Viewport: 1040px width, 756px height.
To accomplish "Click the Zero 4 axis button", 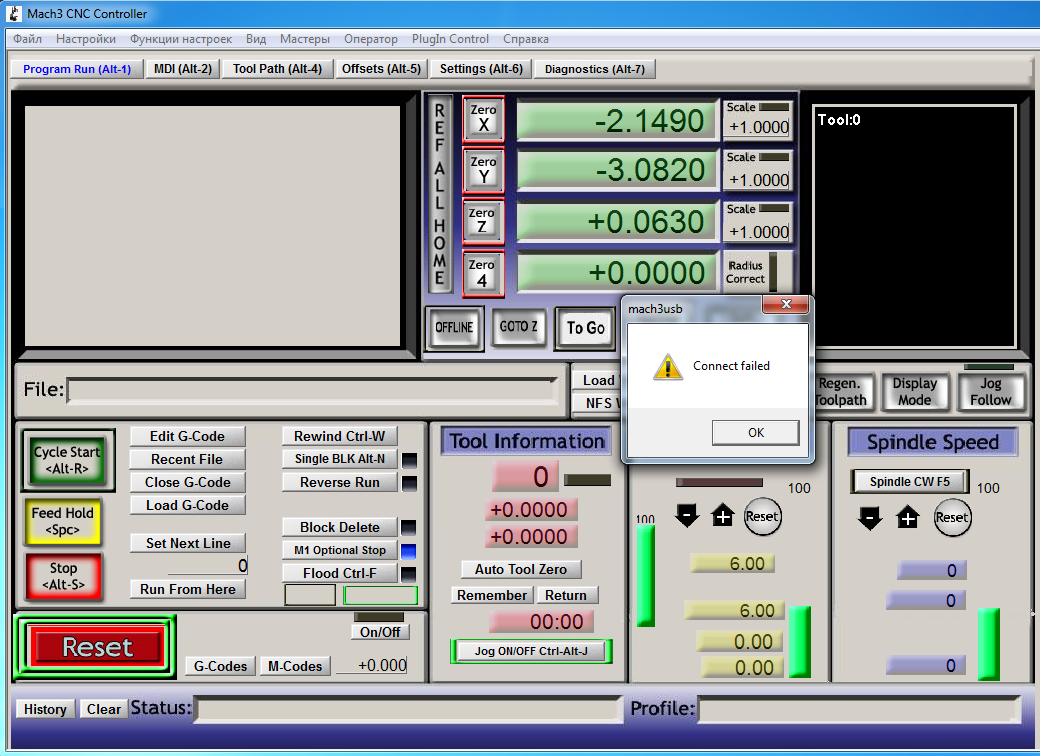I will [484, 273].
